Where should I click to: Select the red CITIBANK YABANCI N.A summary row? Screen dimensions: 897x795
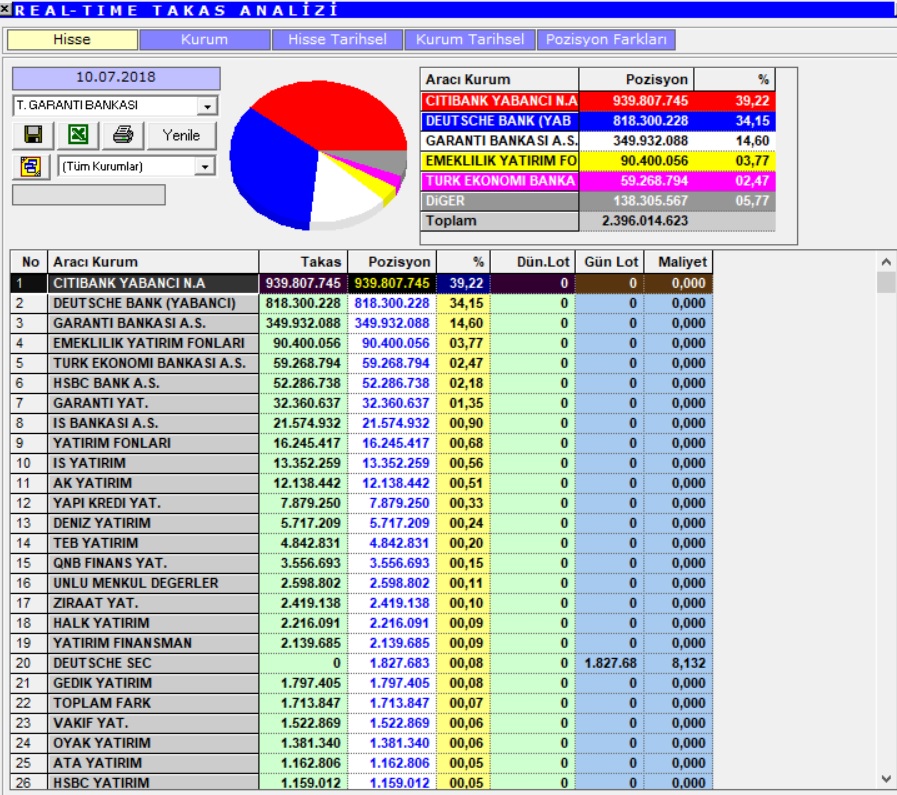(598, 101)
